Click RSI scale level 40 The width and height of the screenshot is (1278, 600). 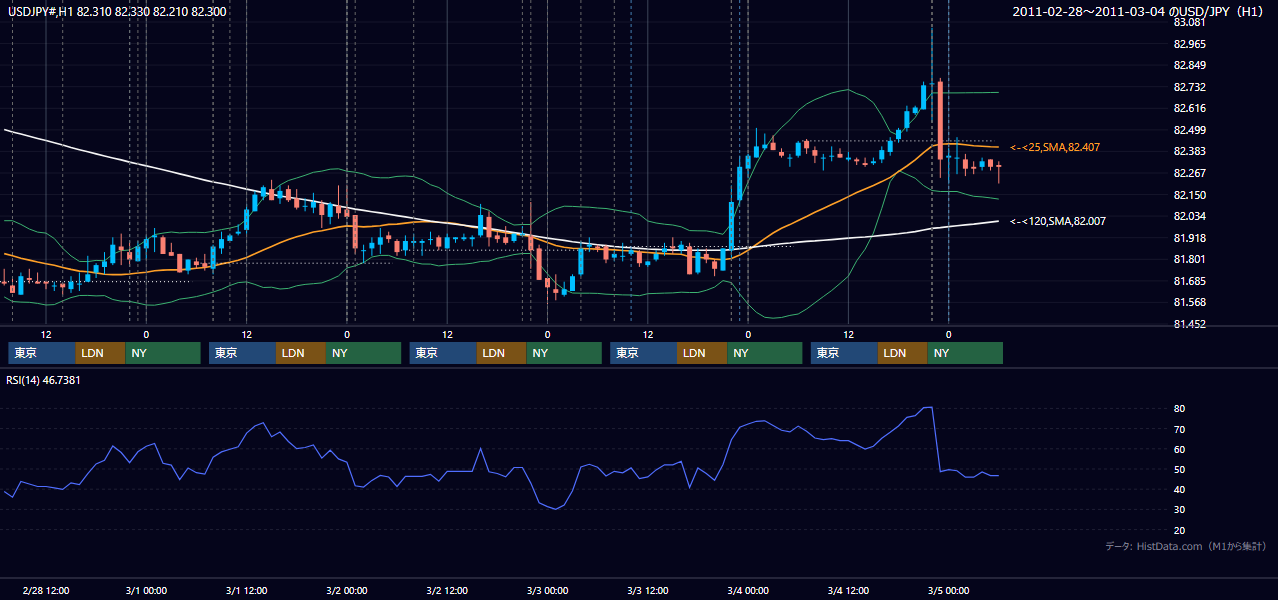(1180, 489)
